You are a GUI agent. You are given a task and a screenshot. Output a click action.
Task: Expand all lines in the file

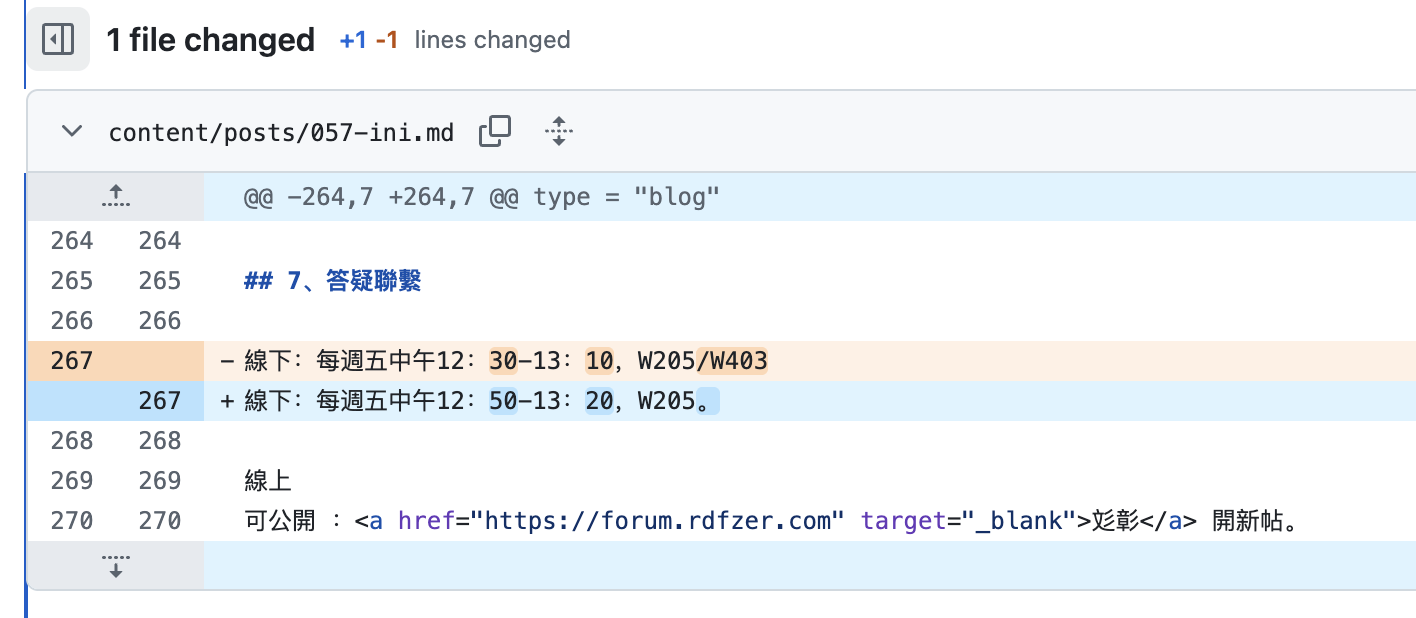pyautogui.click(x=558, y=131)
